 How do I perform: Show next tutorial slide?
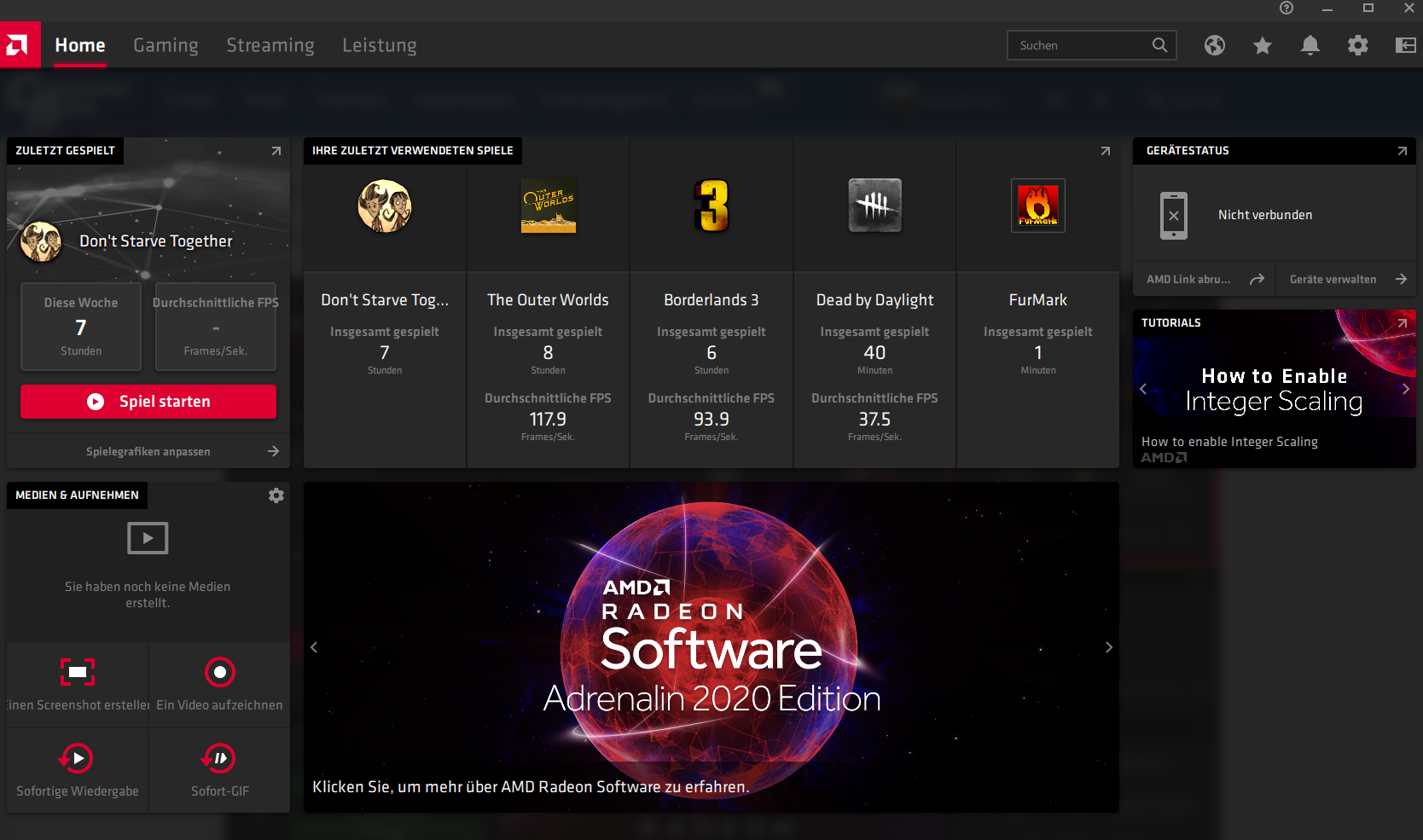pyautogui.click(x=1406, y=389)
